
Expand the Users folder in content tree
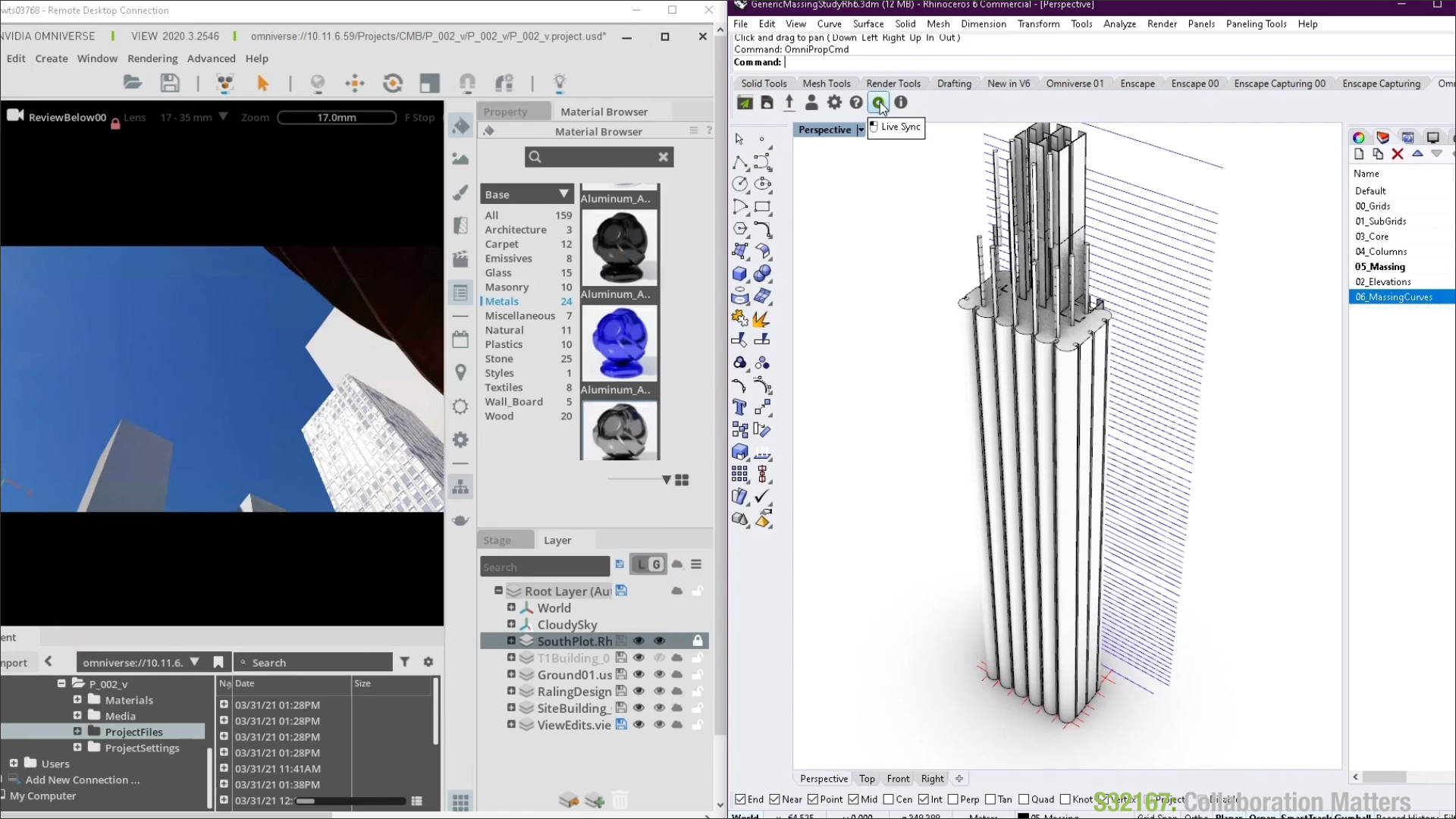pos(14,763)
